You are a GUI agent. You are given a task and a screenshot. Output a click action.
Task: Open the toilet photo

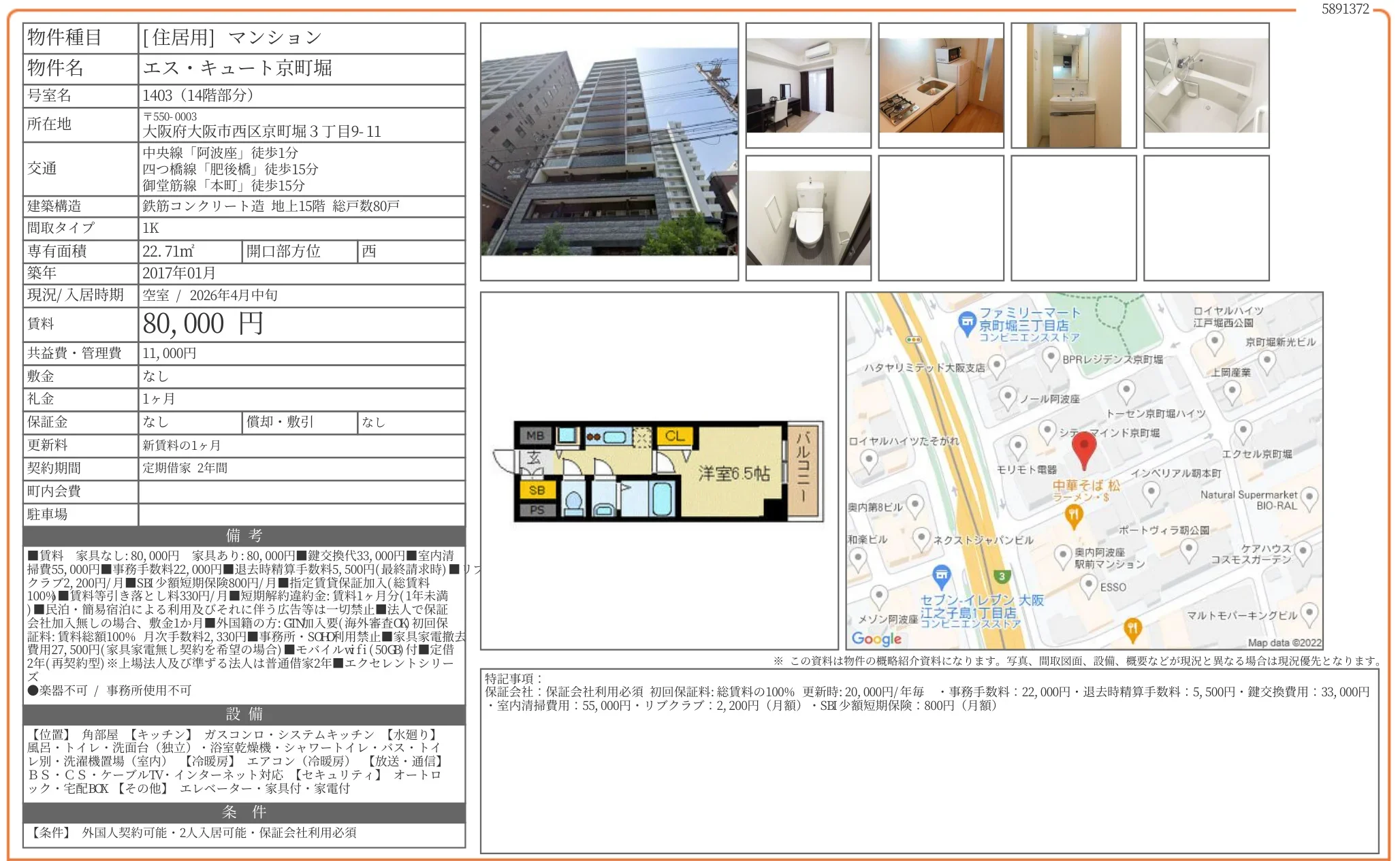[x=808, y=218]
